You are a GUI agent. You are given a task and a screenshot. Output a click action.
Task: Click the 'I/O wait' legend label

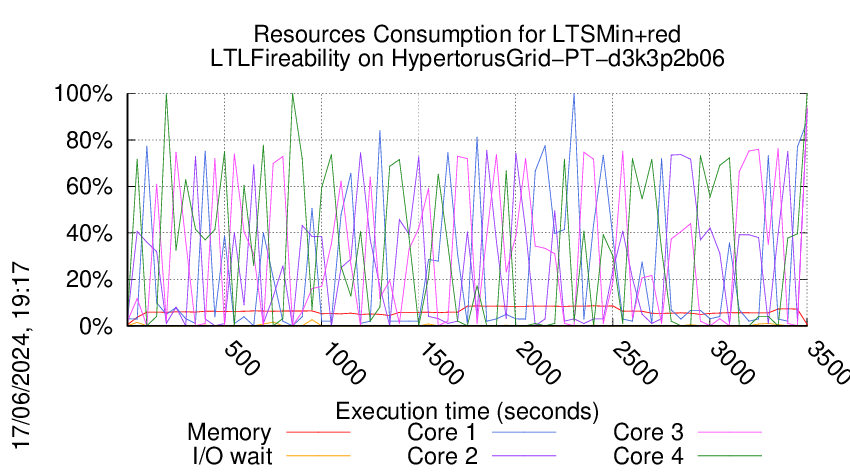click(x=233, y=457)
